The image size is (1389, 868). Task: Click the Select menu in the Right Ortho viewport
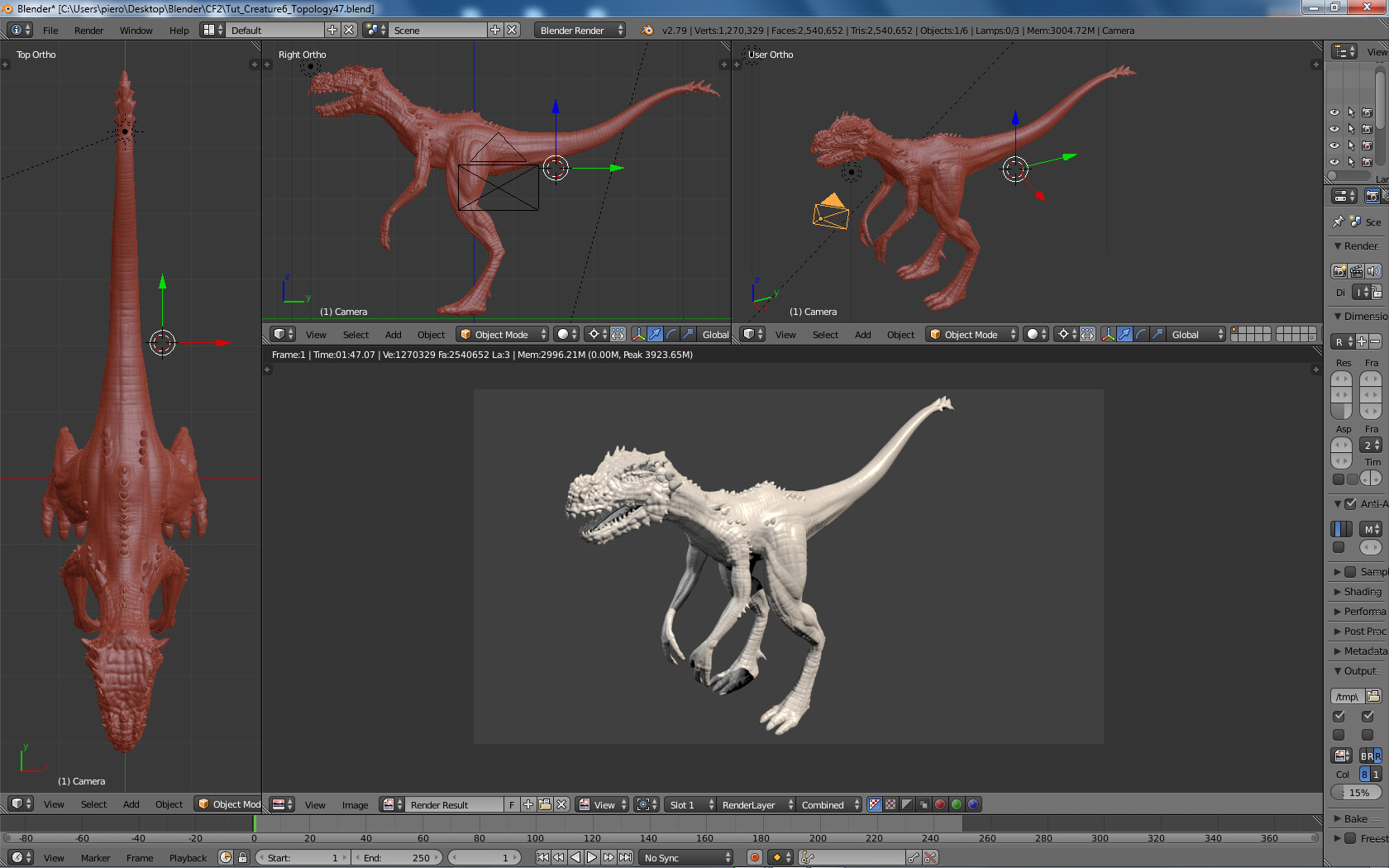click(x=356, y=334)
